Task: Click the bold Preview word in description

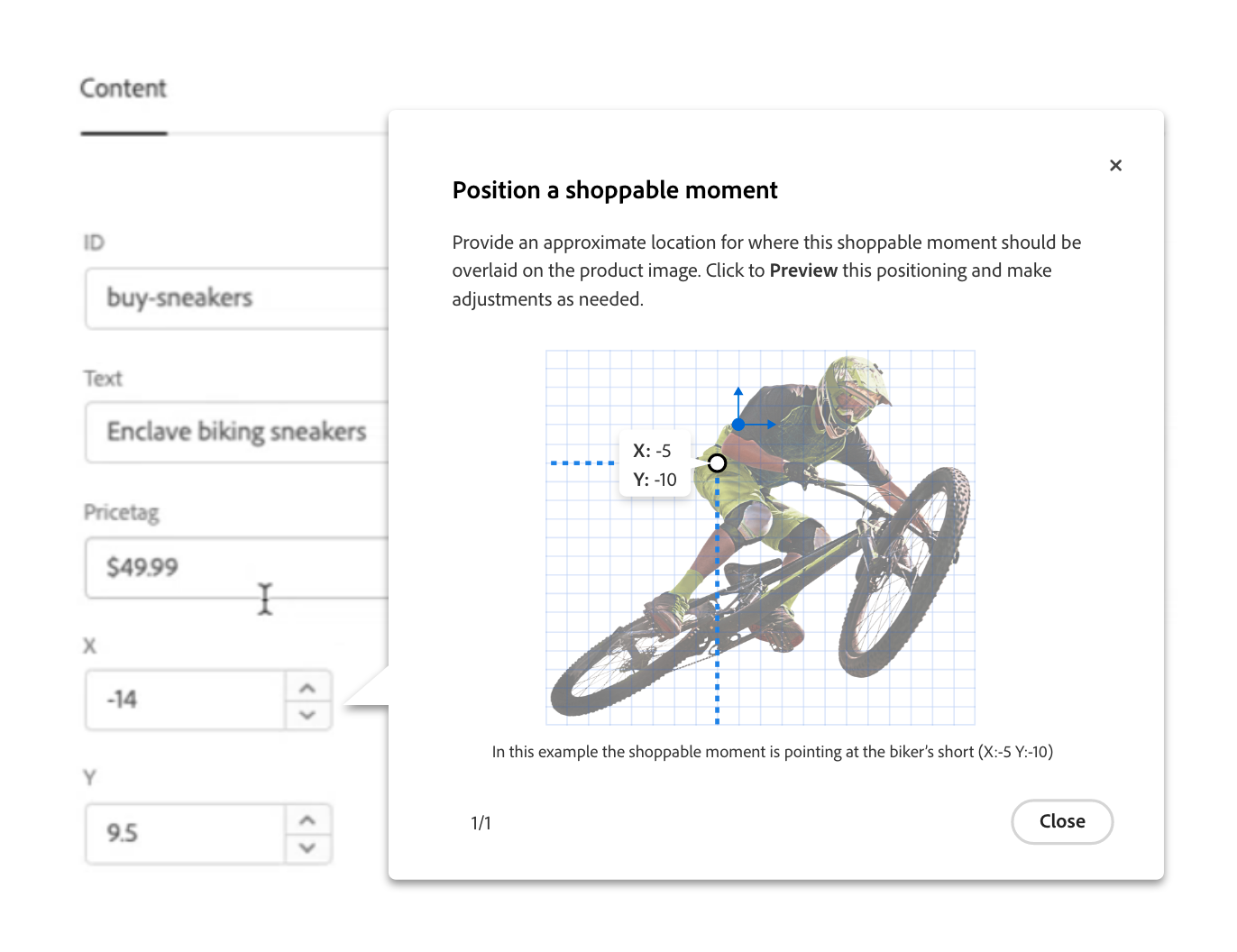Action: [x=803, y=270]
